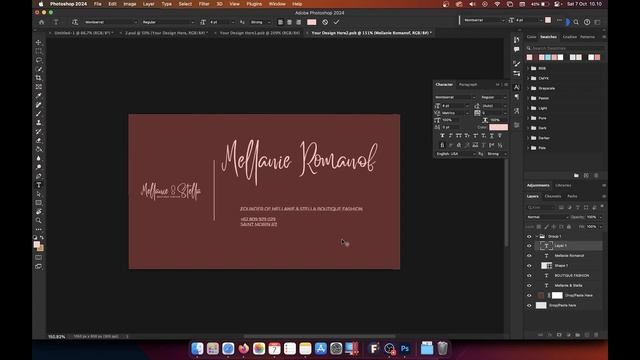
Task: Toggle All Caps in Character panel
Action: pyautogui.click(x=459, y=136)
